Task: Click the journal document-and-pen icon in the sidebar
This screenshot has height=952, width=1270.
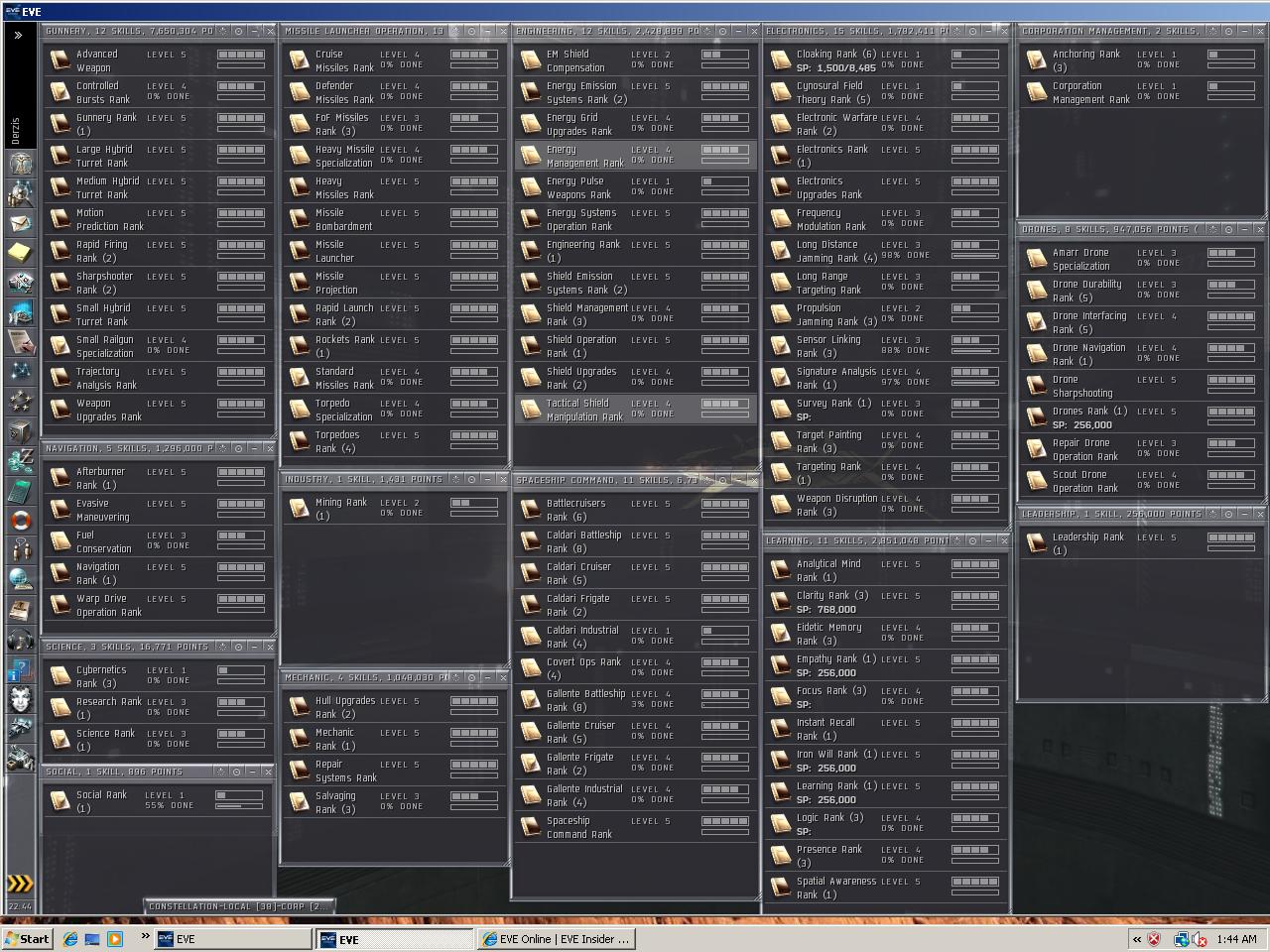Action: 21,341
